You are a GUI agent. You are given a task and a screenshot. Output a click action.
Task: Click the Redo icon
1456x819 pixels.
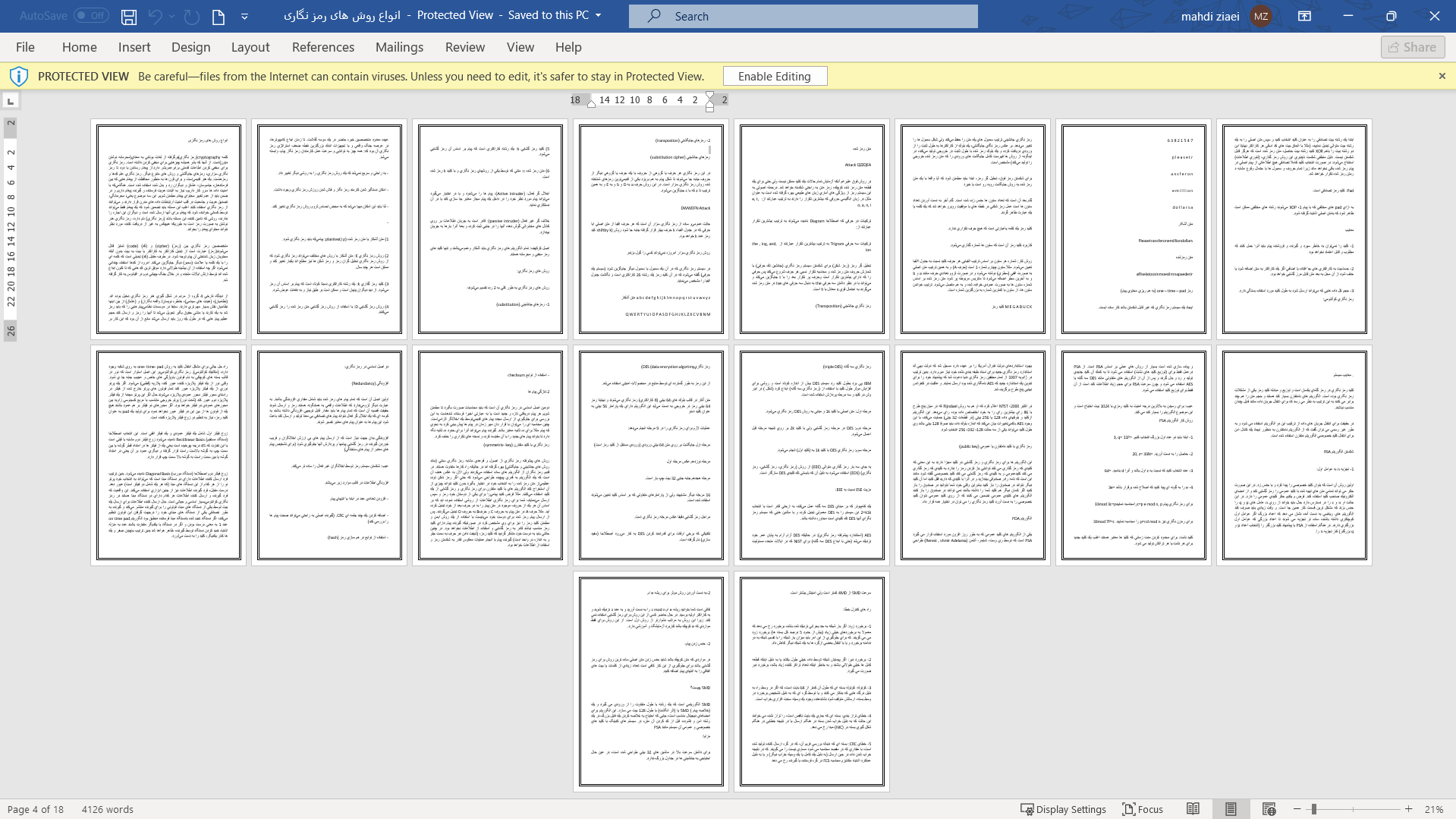[x=192, y=16]
